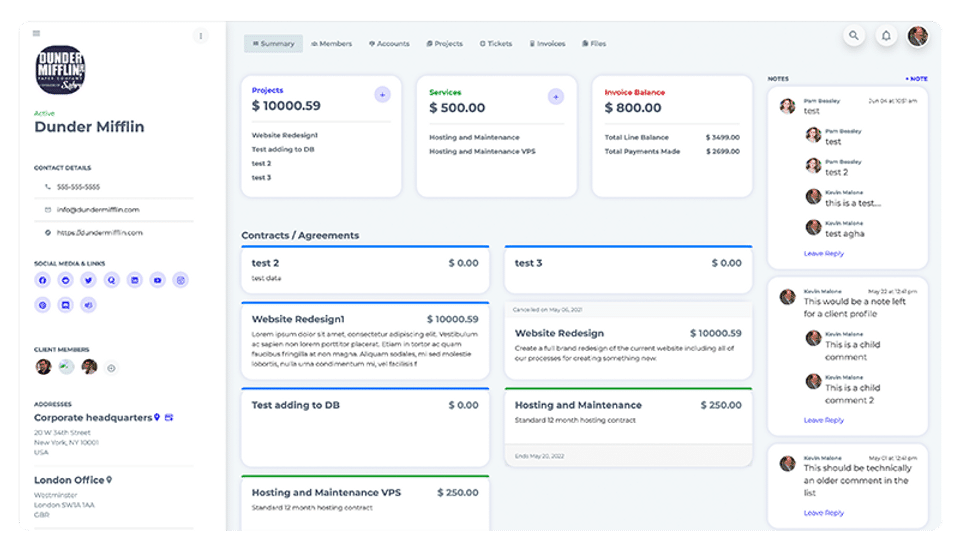Viewport: 960px width, 545px height.
Task: Click the Projects card heading
Action: click(268, 90)
